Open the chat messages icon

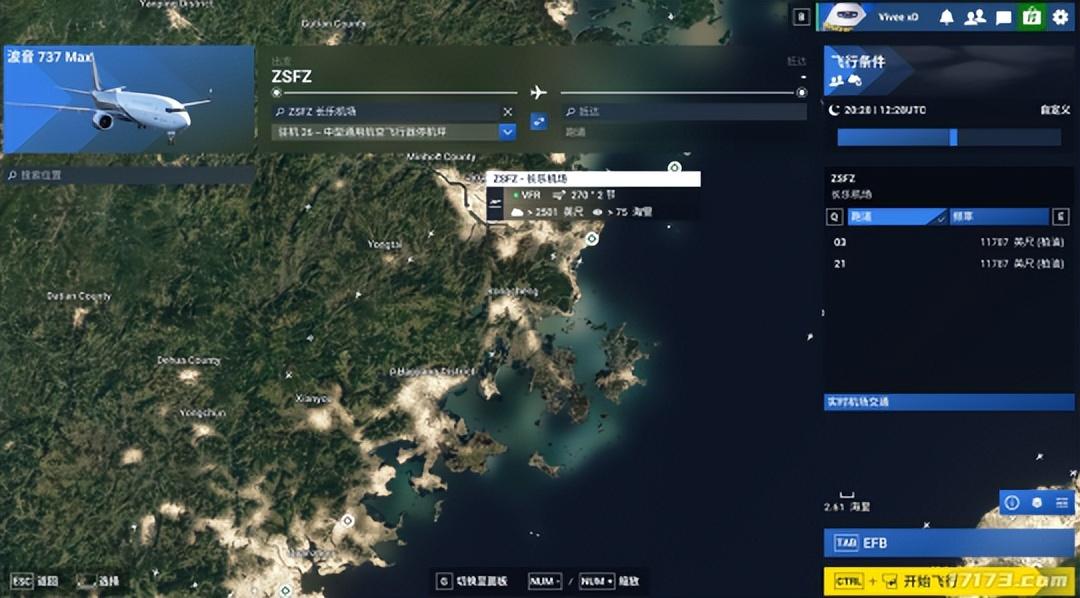(x=1003, y=17)
